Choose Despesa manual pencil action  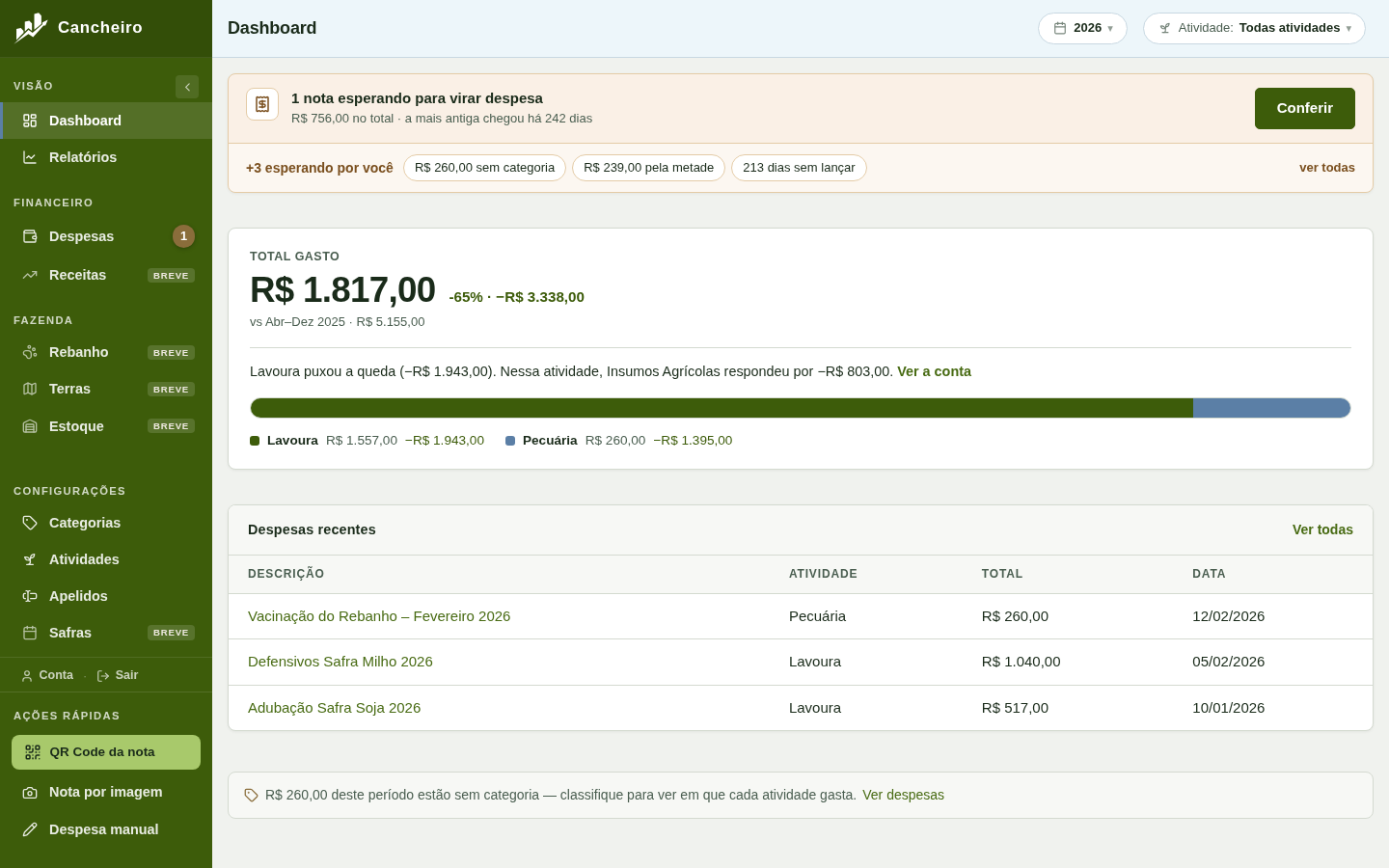106,829
